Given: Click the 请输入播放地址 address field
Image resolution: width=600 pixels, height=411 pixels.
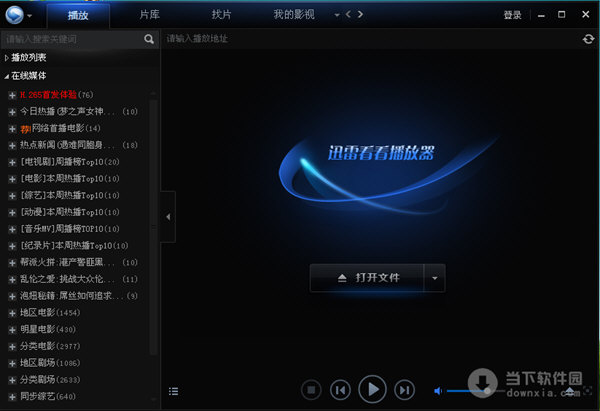Looking at the screenshot, I should point(370,39).
